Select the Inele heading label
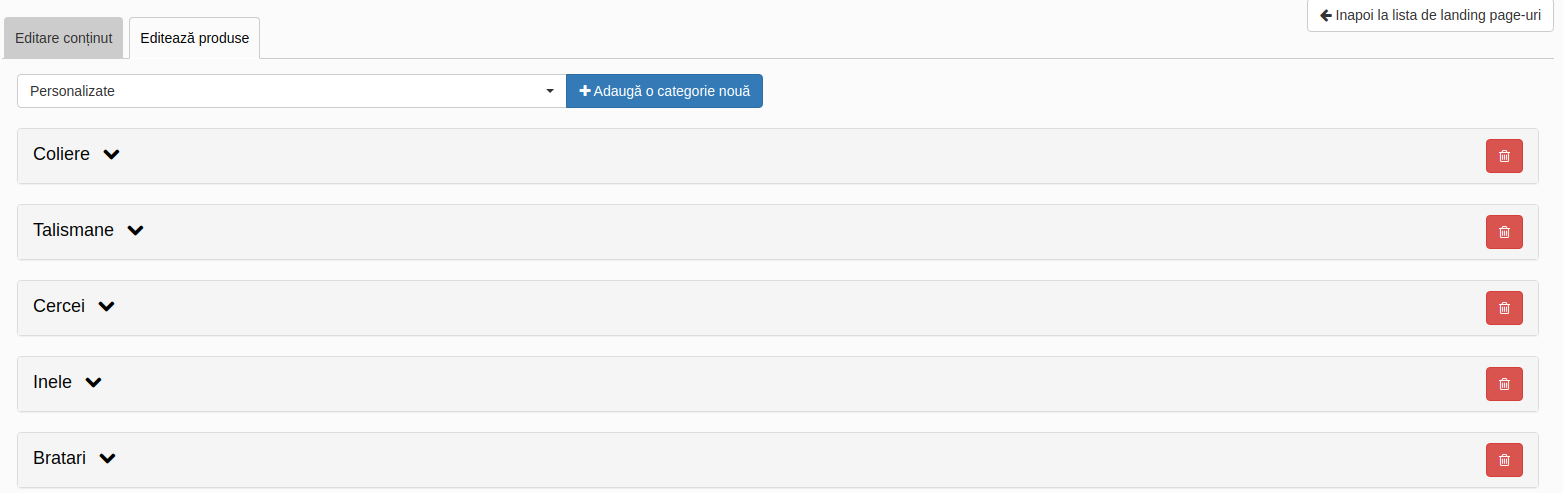 52,383
